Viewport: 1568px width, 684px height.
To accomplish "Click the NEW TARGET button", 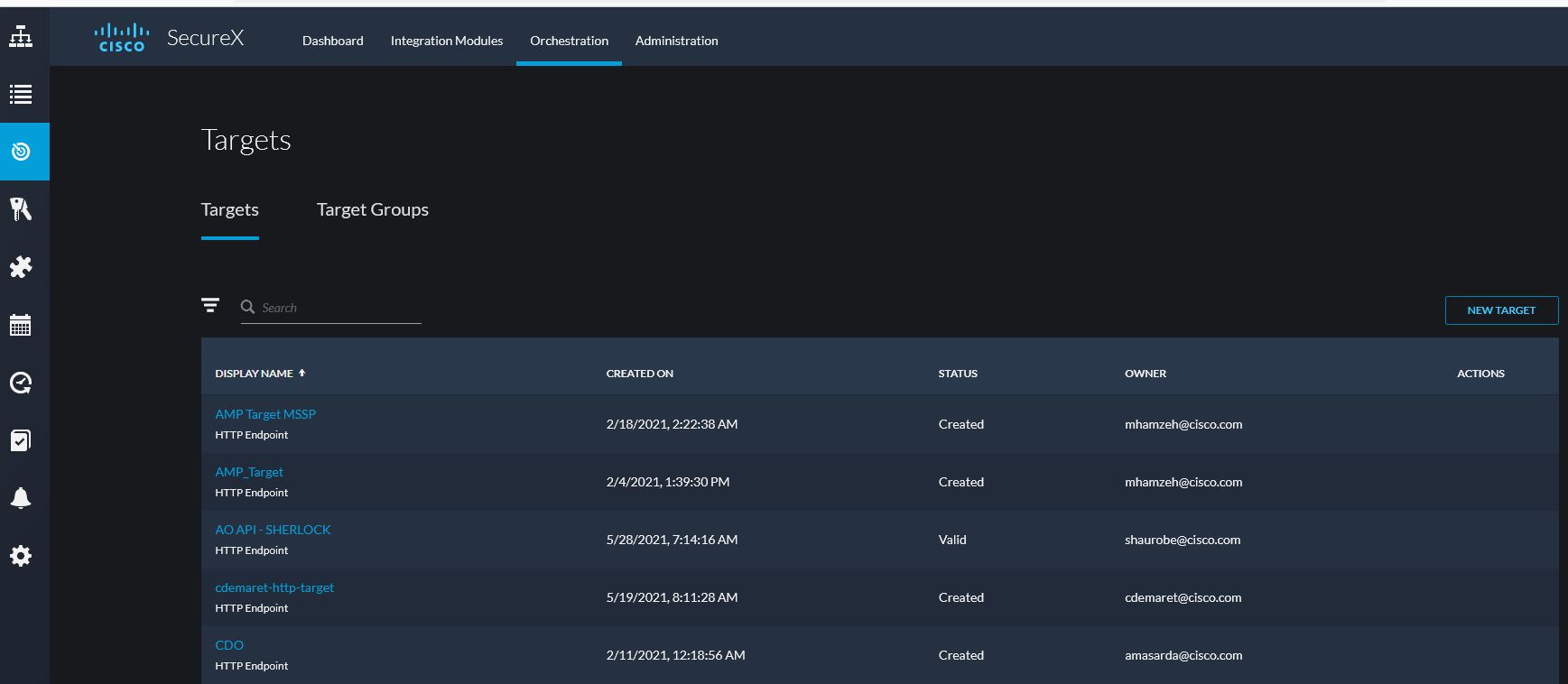I will pyautogui.click(x=1500, y=310).
